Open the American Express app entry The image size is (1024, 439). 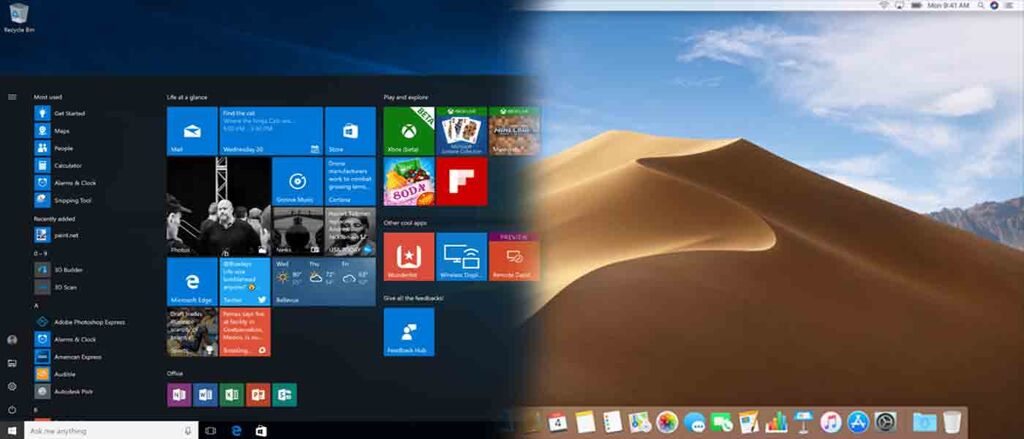[68, 357]
